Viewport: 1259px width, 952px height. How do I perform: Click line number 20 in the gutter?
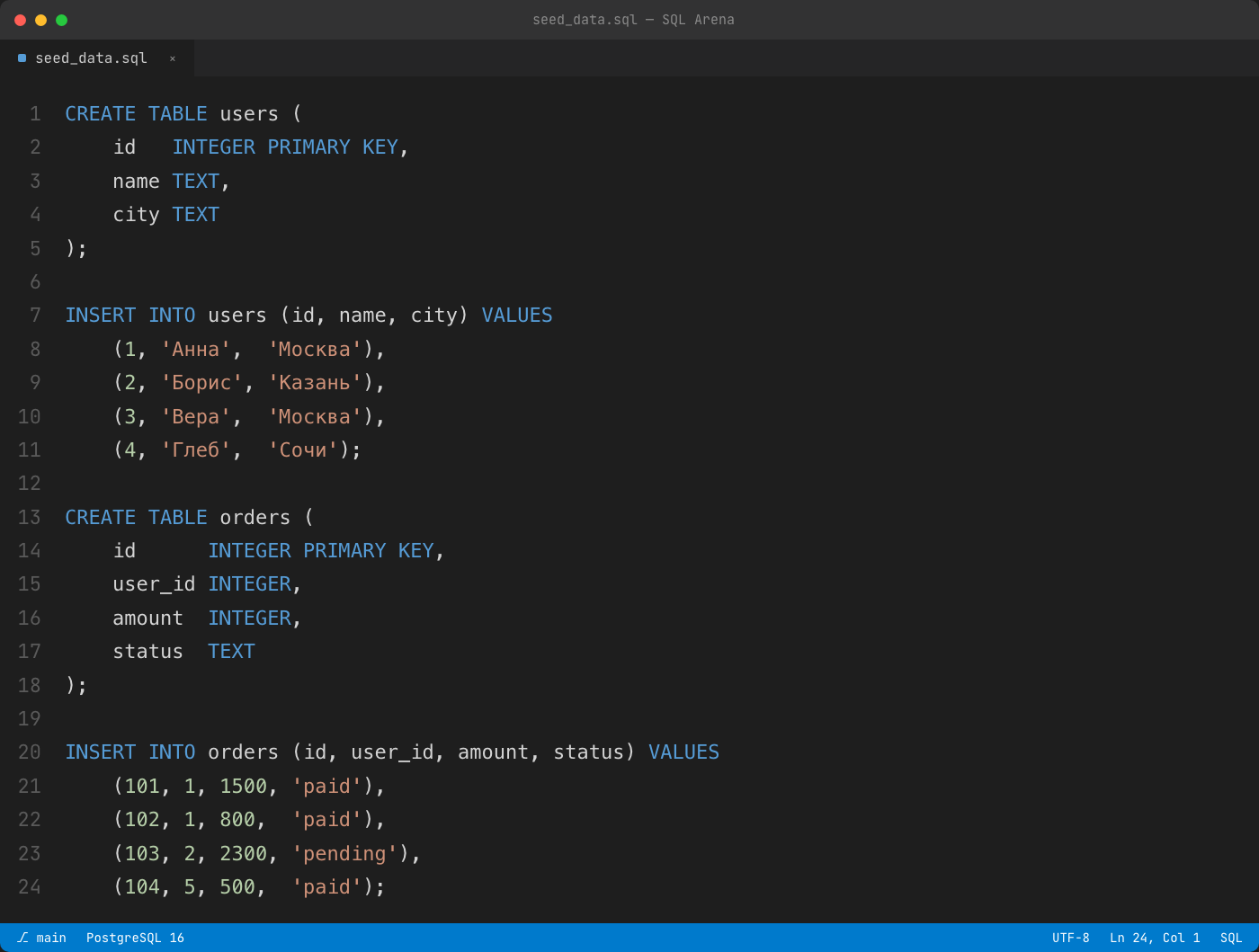(30, 752)
